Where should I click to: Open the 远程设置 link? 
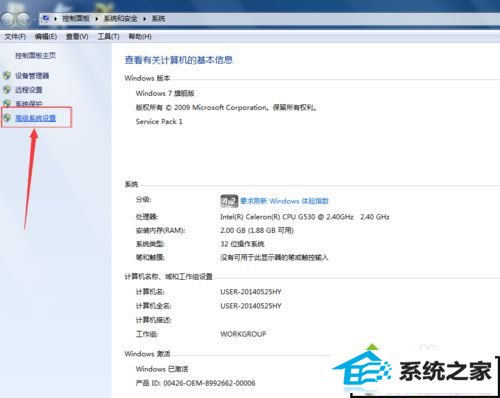point(29,90)
